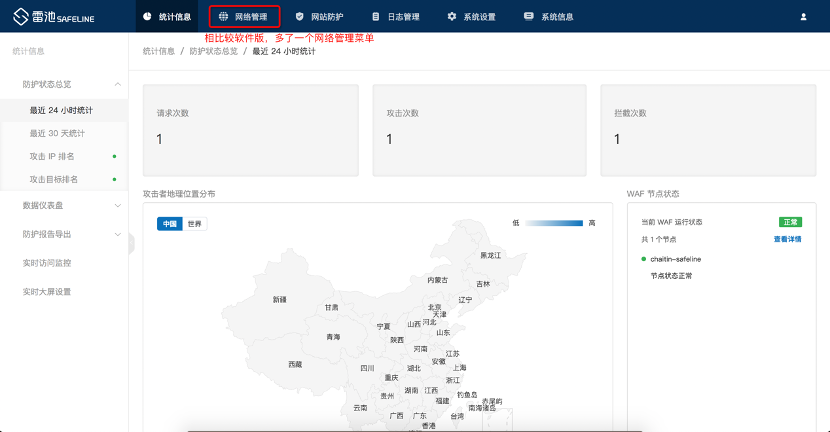This screenshot has height=432, width=830.
Task: Select 攻击 IP 排名 in sidebar
Action: pos(52,156)
